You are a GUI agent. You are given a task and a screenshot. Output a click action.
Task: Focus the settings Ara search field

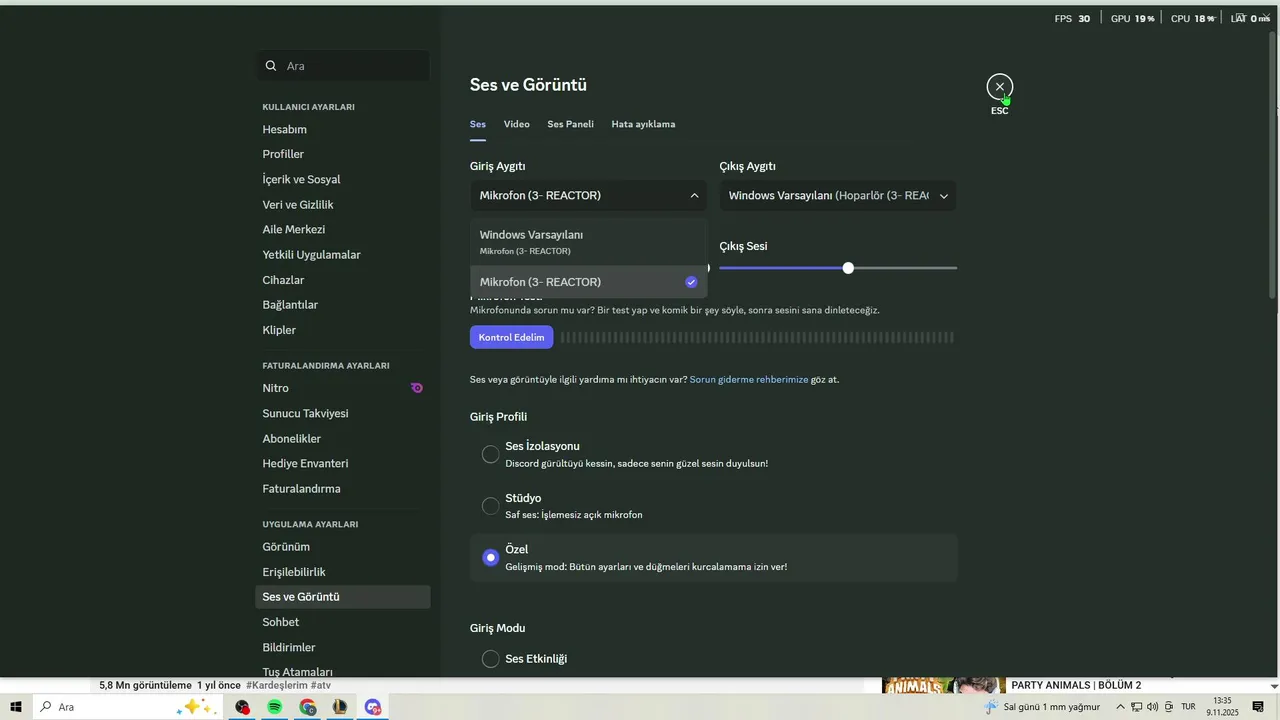(x=343, y=66)
